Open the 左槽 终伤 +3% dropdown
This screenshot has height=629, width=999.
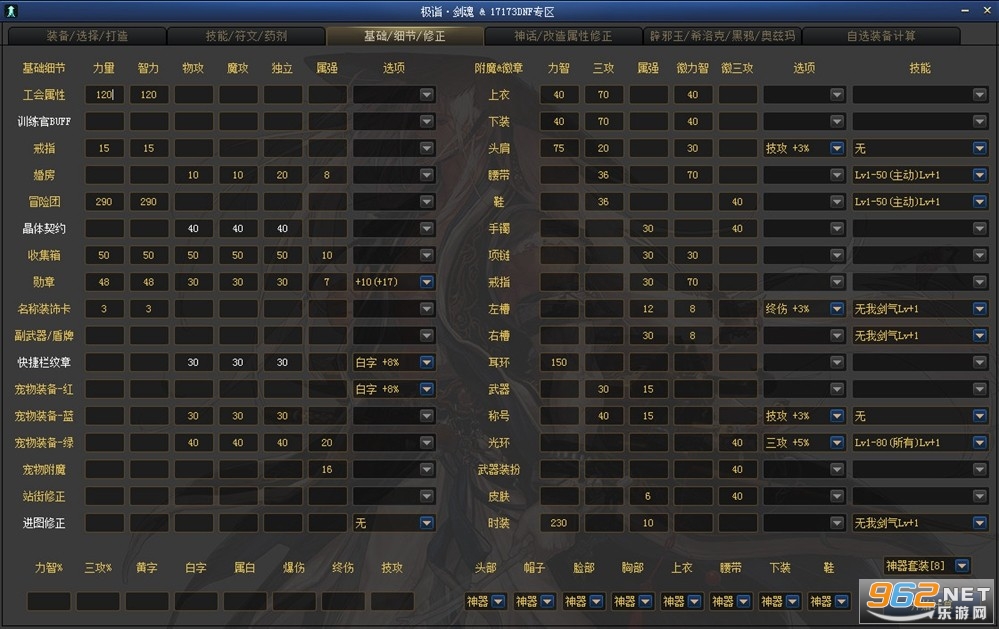click(x=837, y=309)
